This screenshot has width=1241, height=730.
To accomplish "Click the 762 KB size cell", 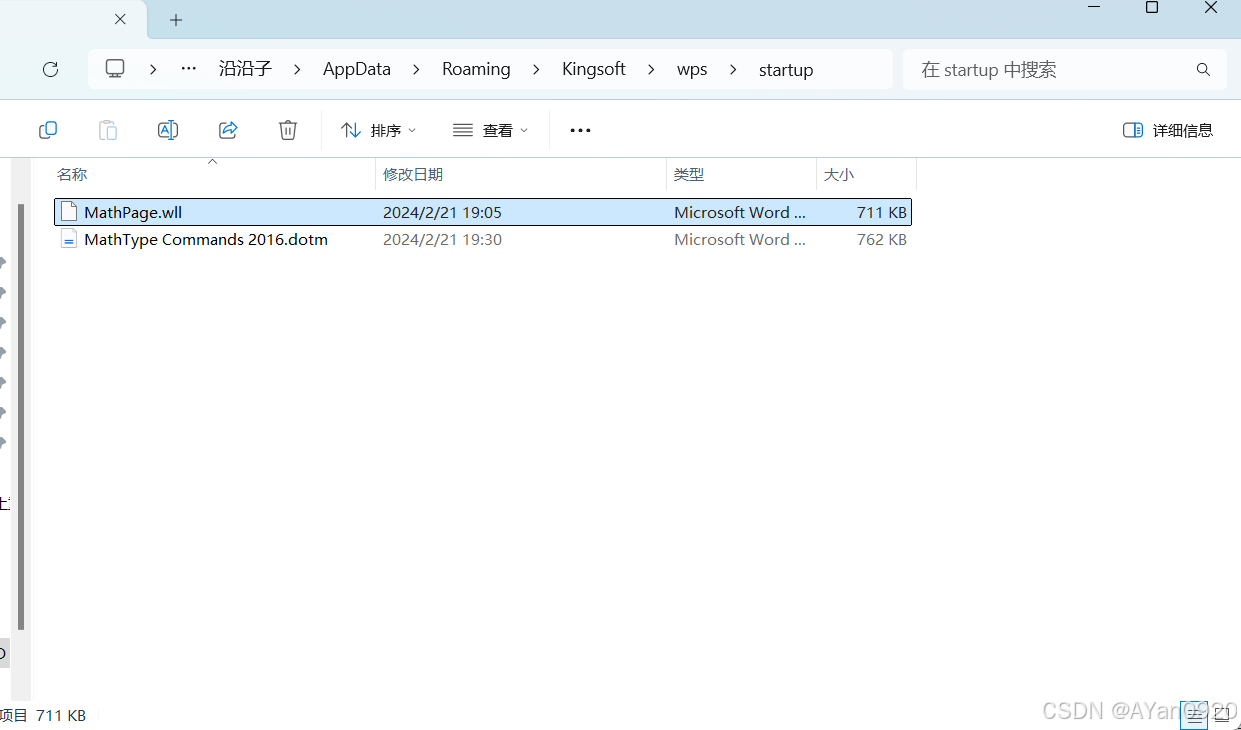I will tap(882, 239).
